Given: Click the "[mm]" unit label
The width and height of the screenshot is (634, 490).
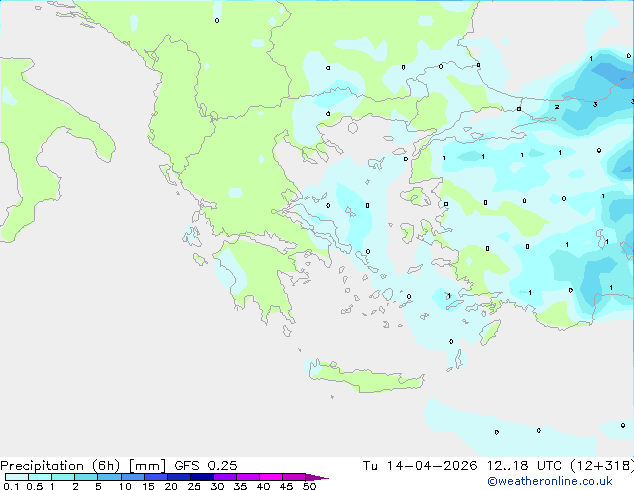Looking at the screenshot, I should [x=147, y=466].
